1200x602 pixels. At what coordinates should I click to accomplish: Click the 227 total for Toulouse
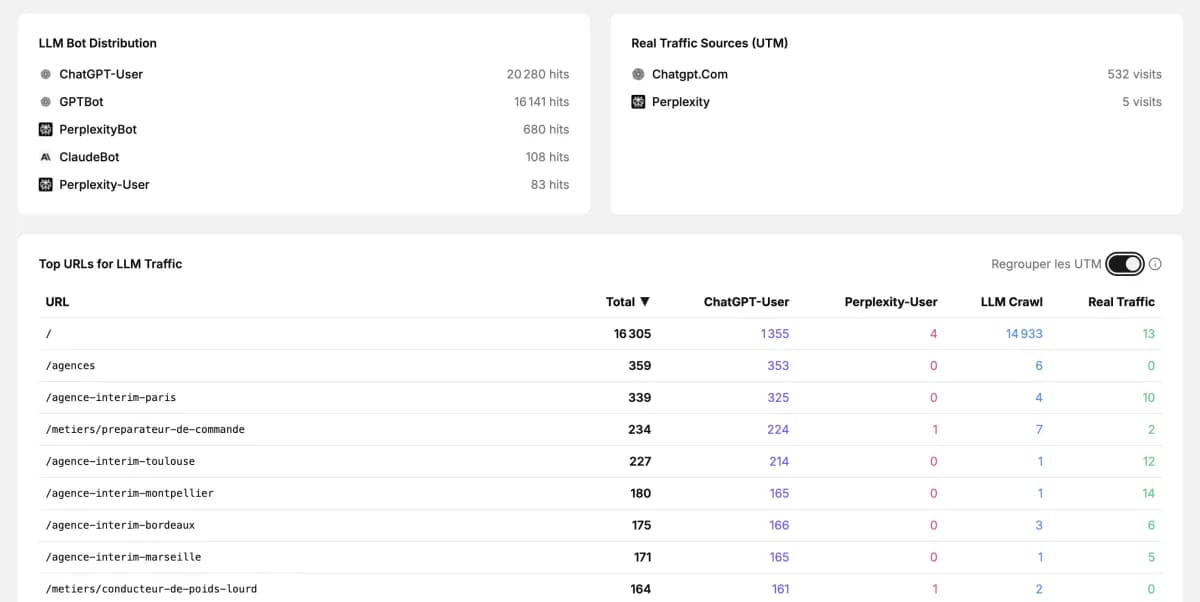(640, 462)
